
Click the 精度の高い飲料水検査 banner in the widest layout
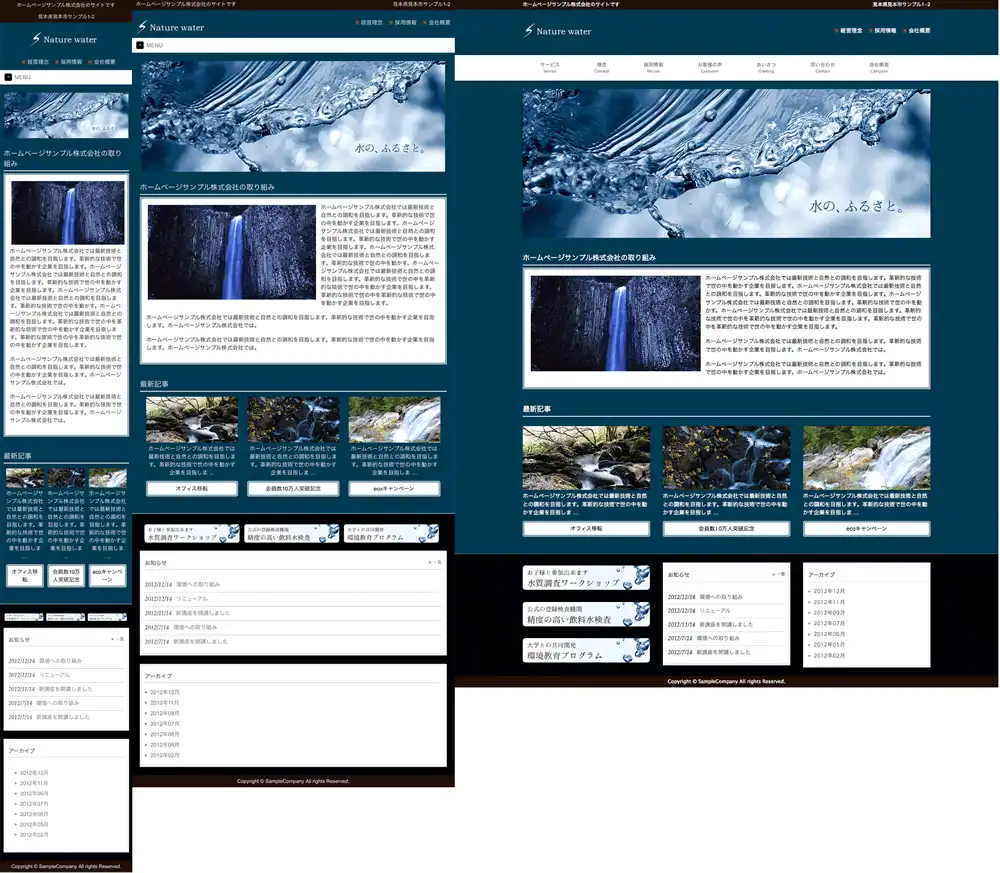click(586, 615)
